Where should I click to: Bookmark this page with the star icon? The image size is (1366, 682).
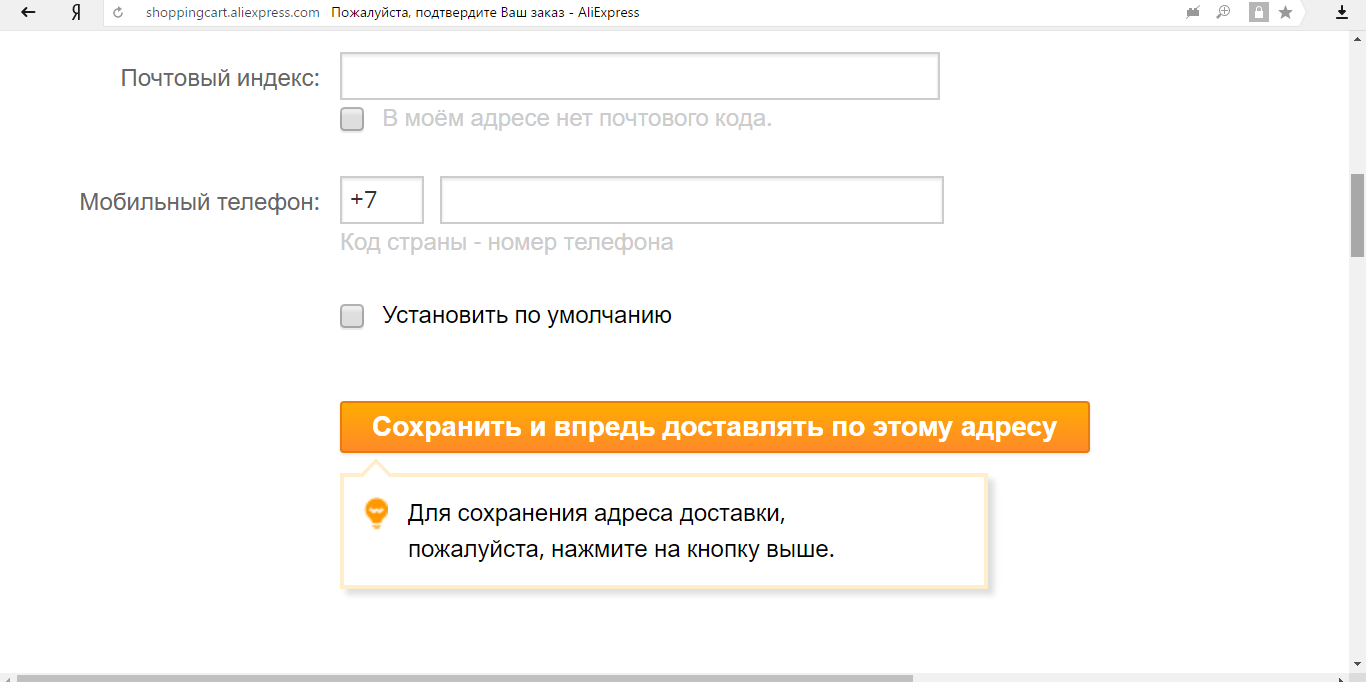coord(1285,13)
